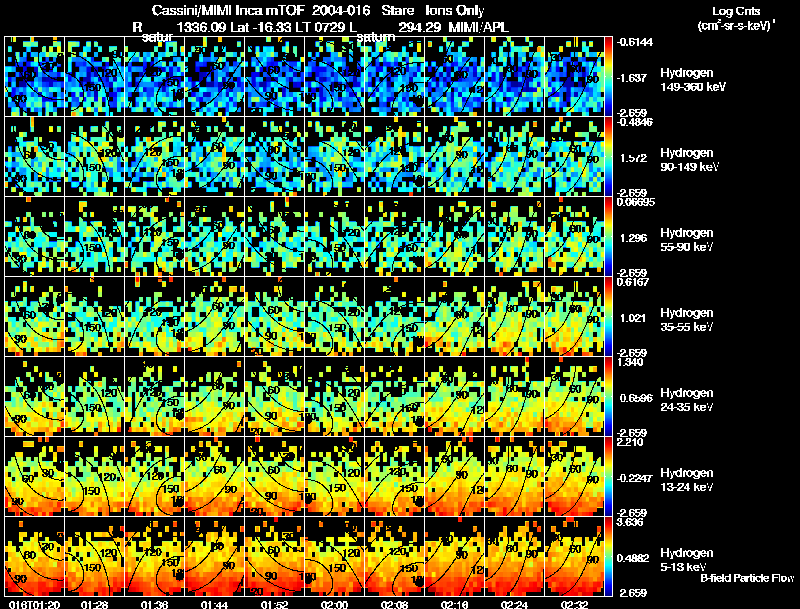Select the radial distance value '1336.09'
The image size is (800, 609).
click(201, 27)
